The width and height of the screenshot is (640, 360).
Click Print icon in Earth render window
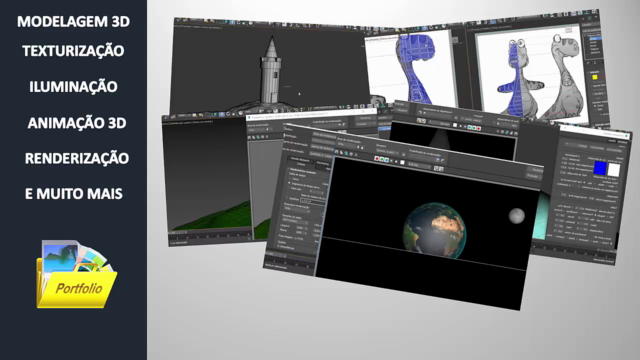(x=351, y=154)
